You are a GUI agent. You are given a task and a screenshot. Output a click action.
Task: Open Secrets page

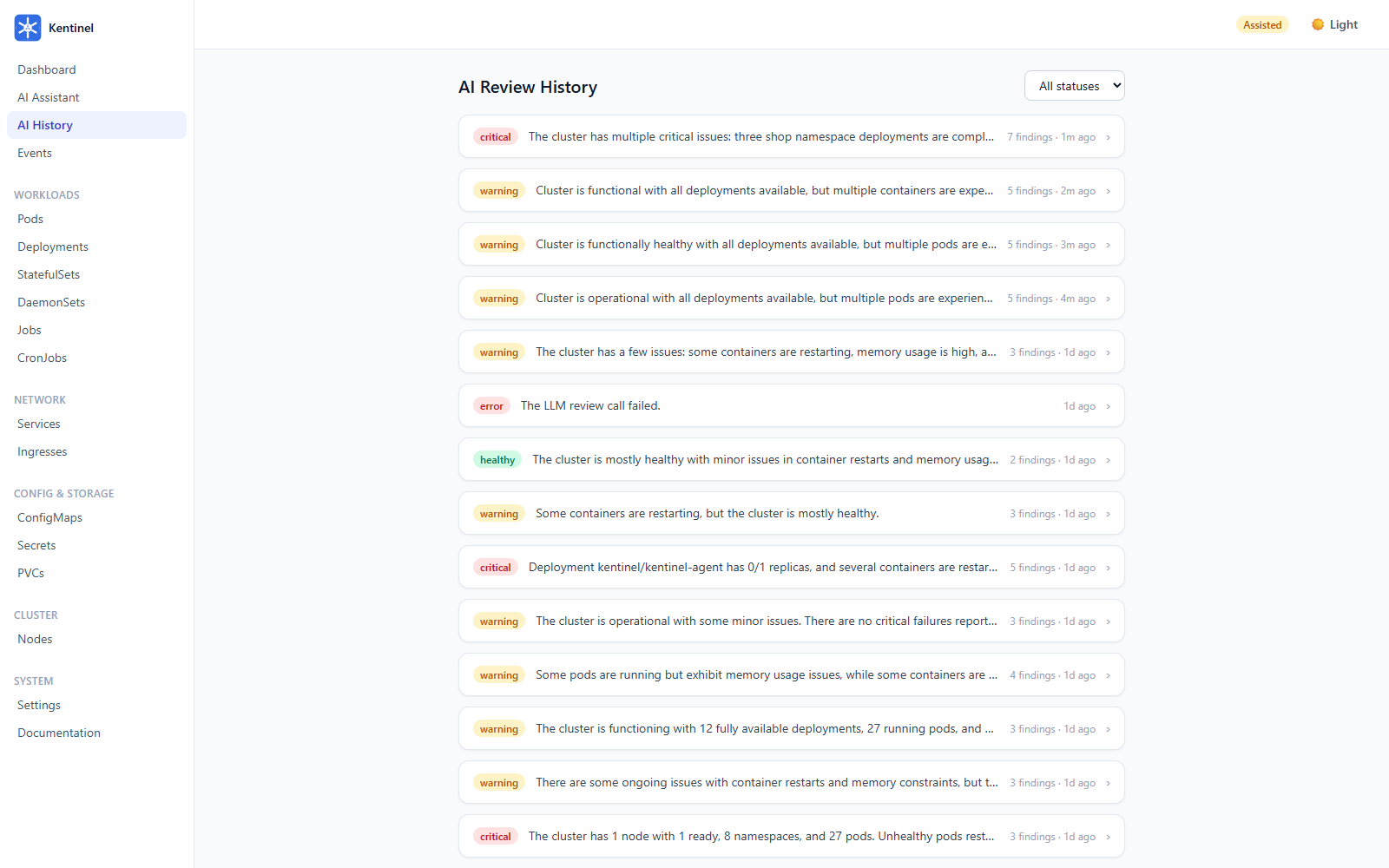96,545
